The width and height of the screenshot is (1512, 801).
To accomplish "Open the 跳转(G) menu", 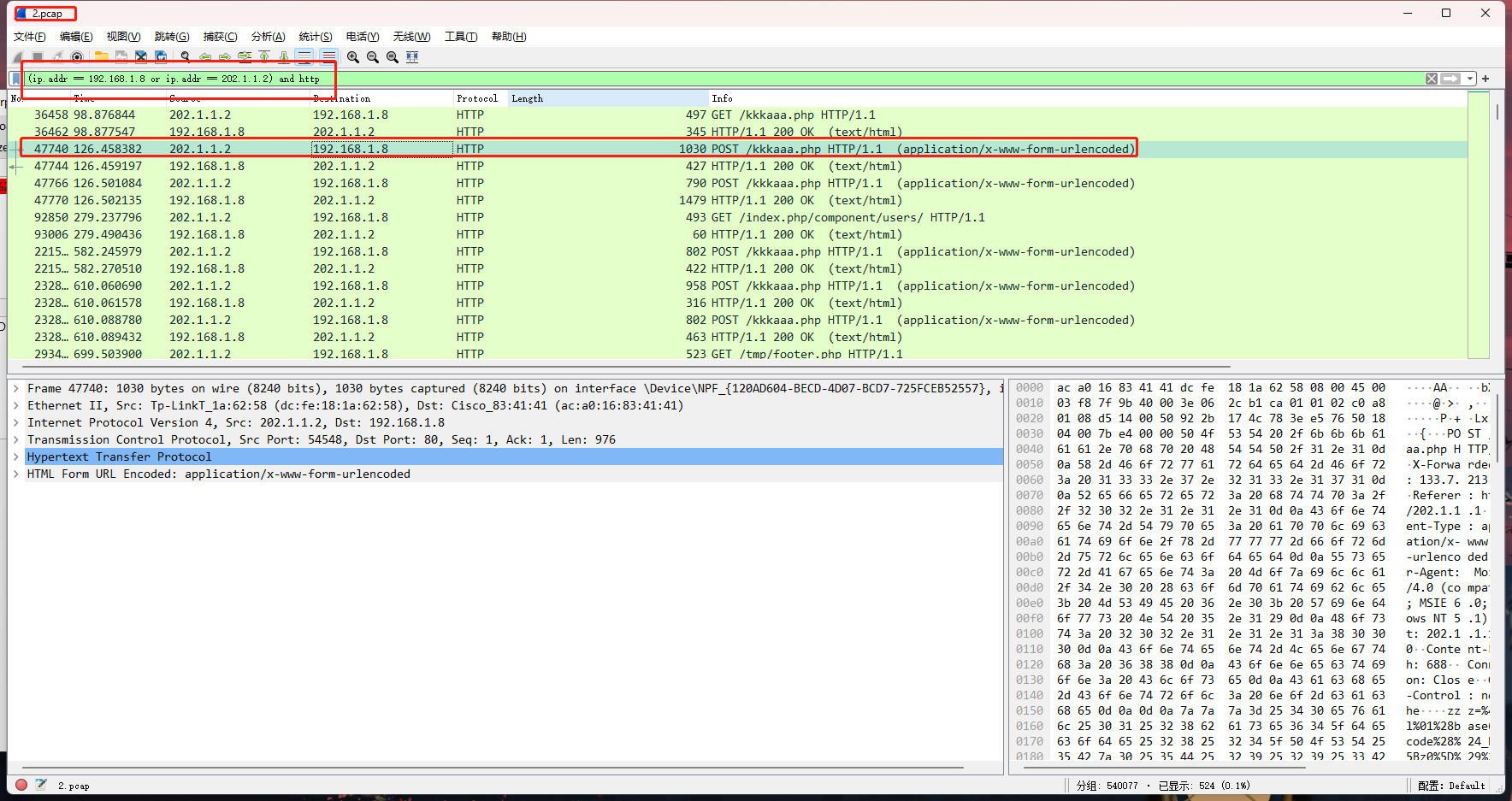I will point(172,37).
